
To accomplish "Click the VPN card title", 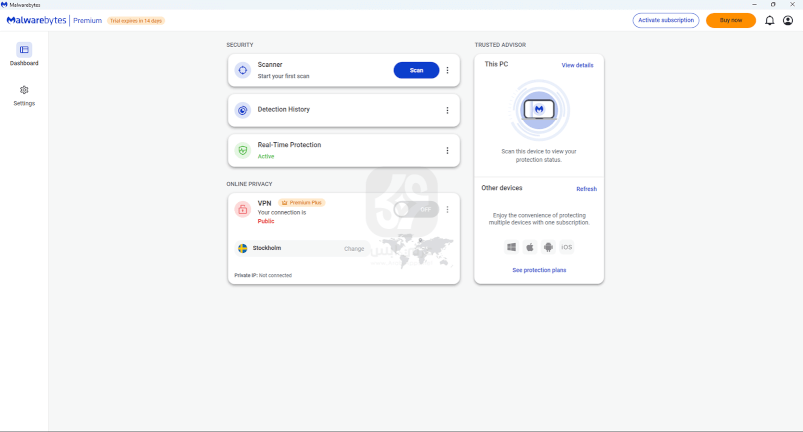I will pyautogui.click(x=264, y=203).
